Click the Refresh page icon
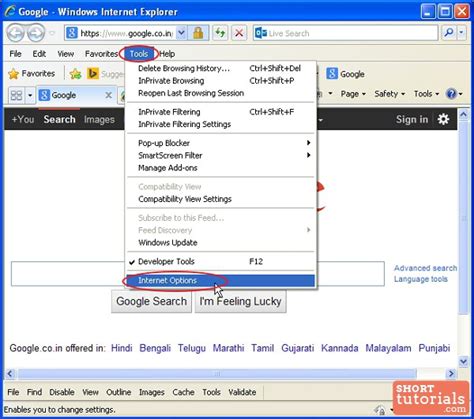 [220, 33]
